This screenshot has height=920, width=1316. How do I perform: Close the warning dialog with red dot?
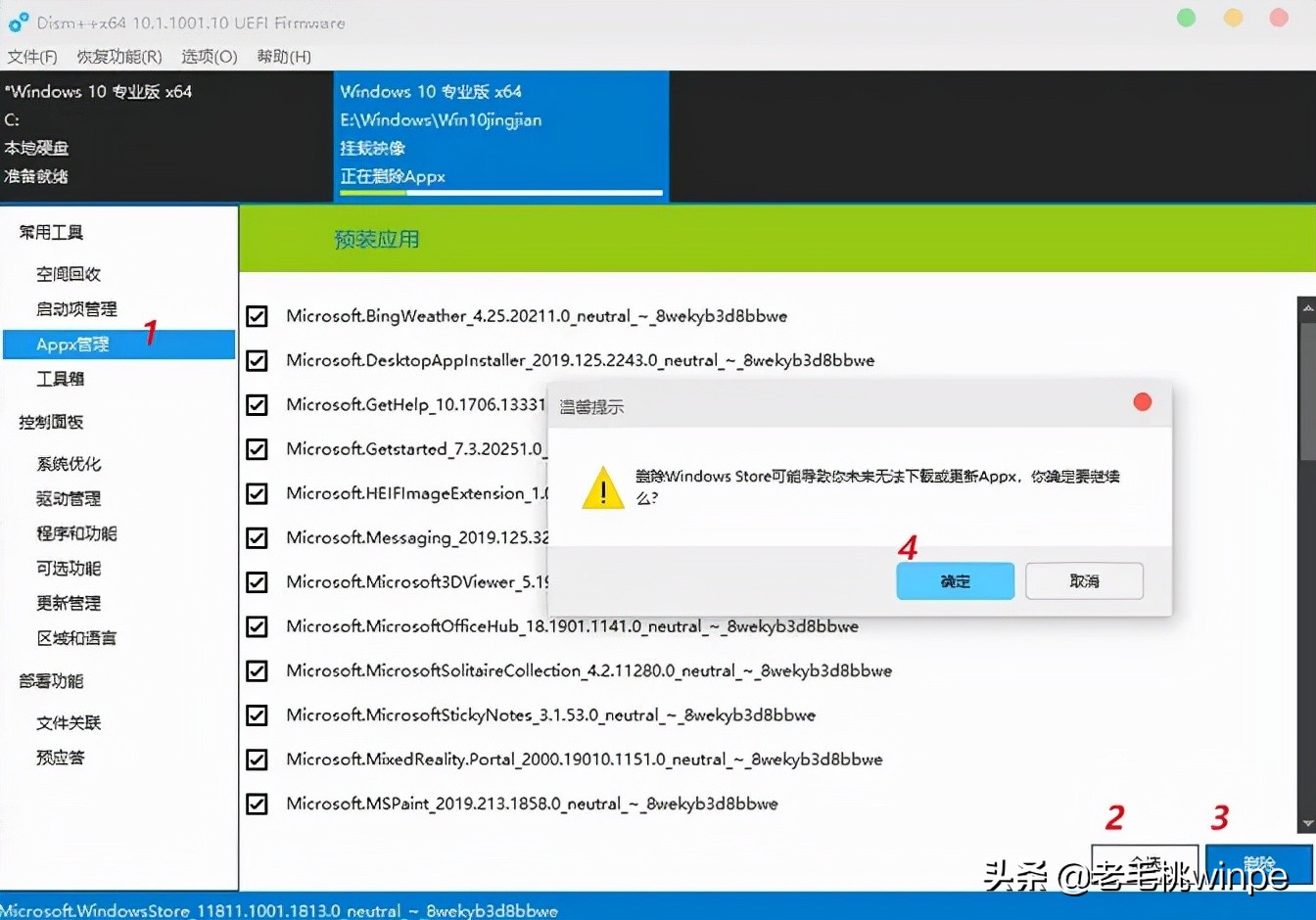[1142, 402]
